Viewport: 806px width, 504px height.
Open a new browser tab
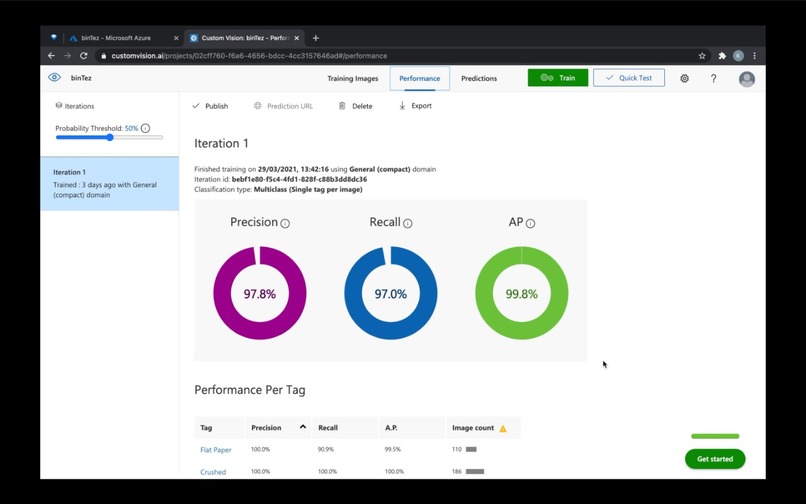(x=316, y=38)
